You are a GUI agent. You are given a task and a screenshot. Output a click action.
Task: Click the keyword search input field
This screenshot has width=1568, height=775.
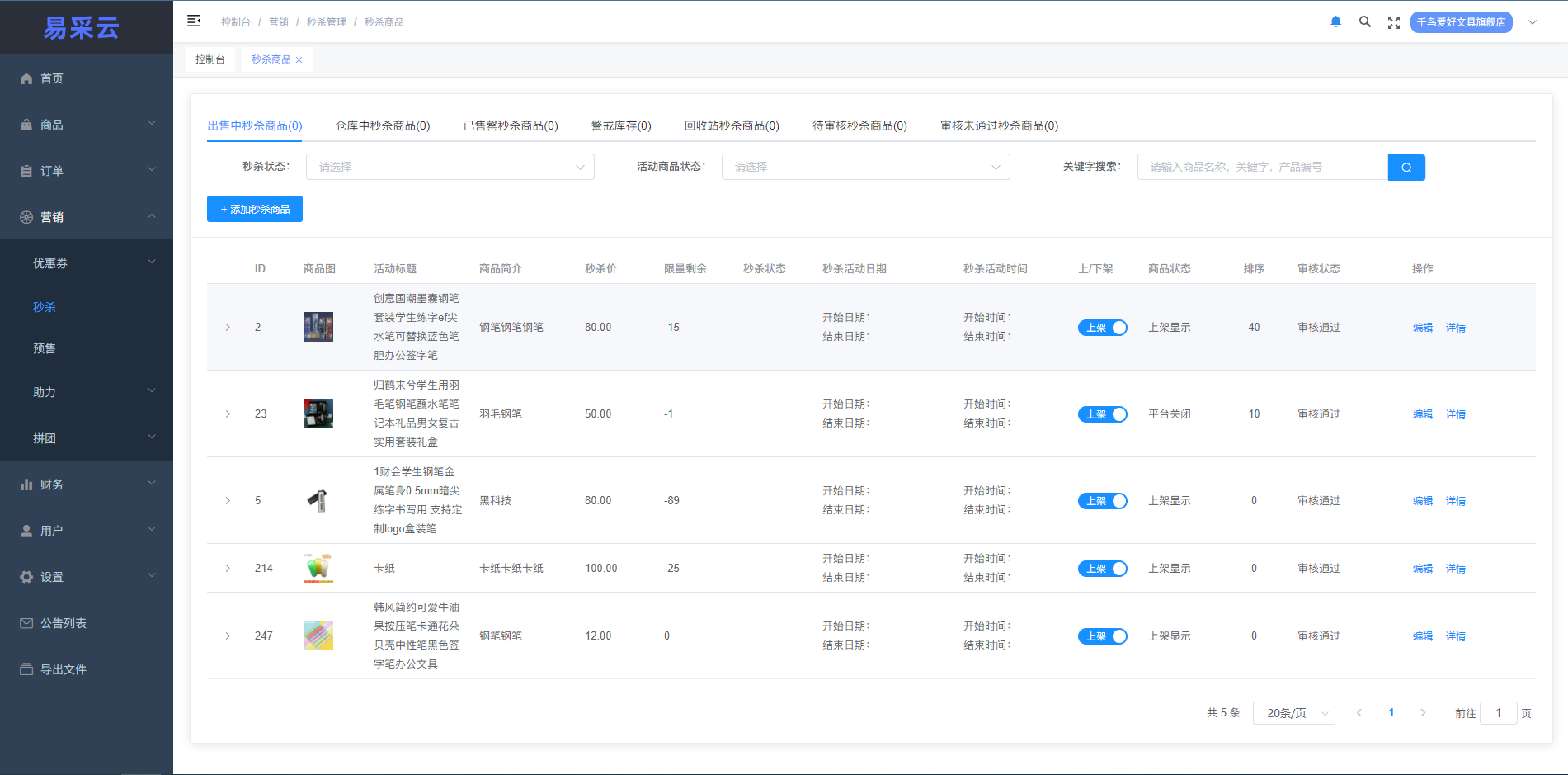pyautogui.click(x=1262, y=167)
